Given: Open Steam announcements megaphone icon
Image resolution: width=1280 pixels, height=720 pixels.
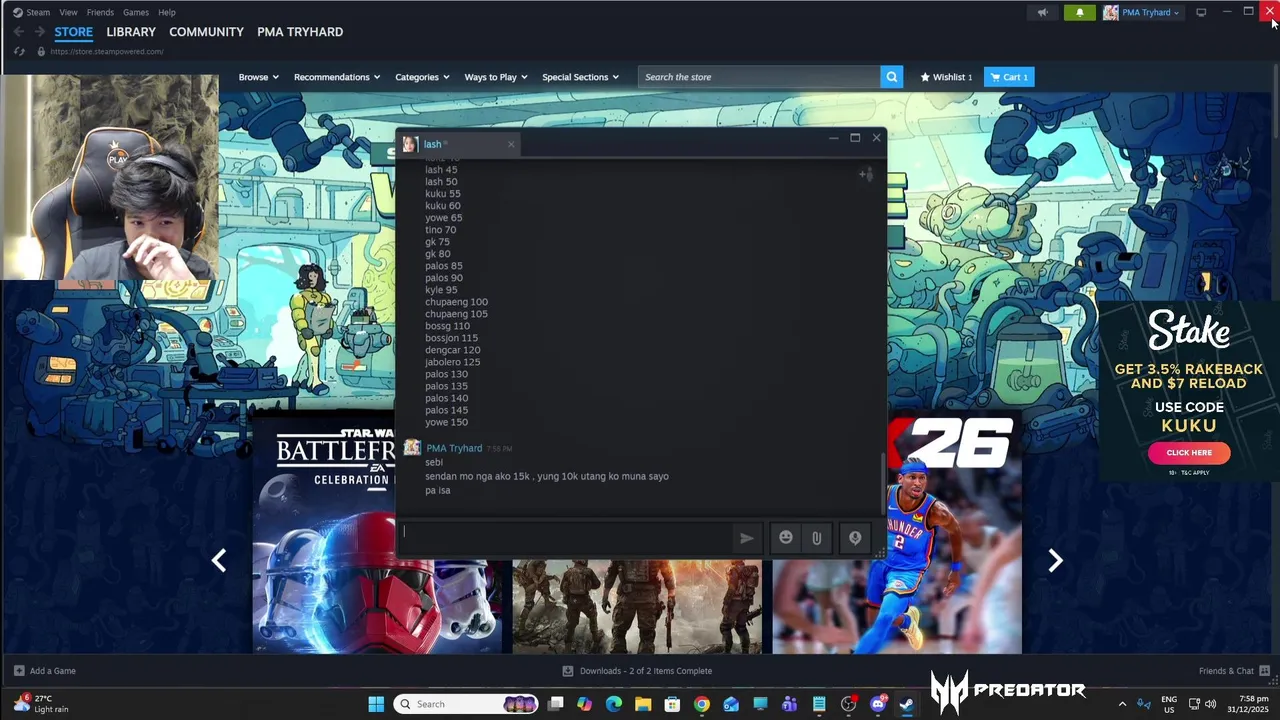Looking at the screenshot, I should tap(1042, 13).
